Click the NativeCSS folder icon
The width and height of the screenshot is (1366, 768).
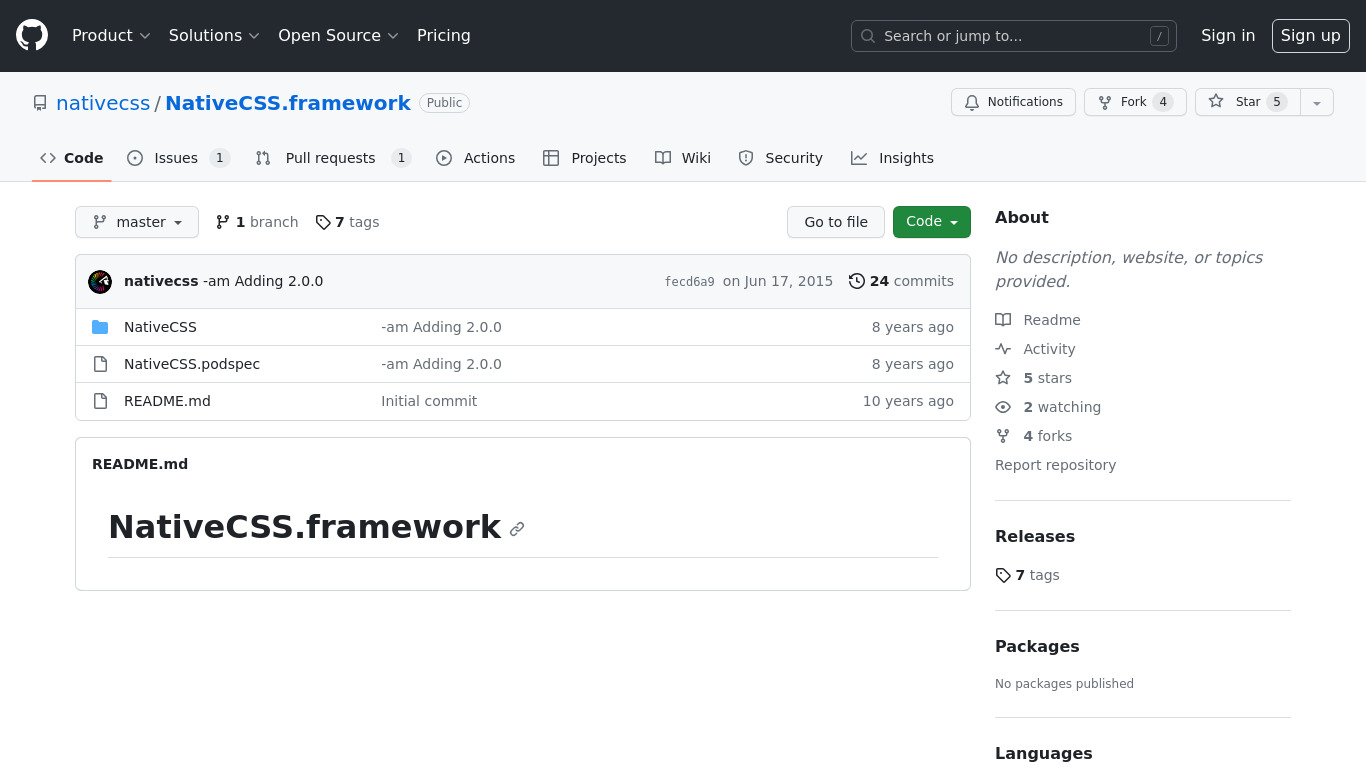[100, 327]
